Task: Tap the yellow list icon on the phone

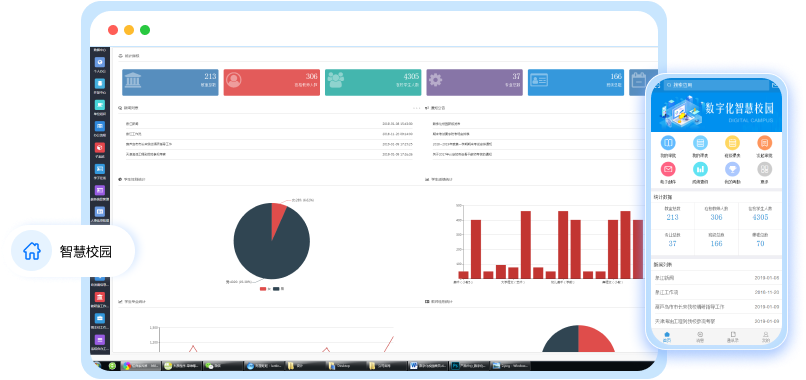Action: coord(732,142)
